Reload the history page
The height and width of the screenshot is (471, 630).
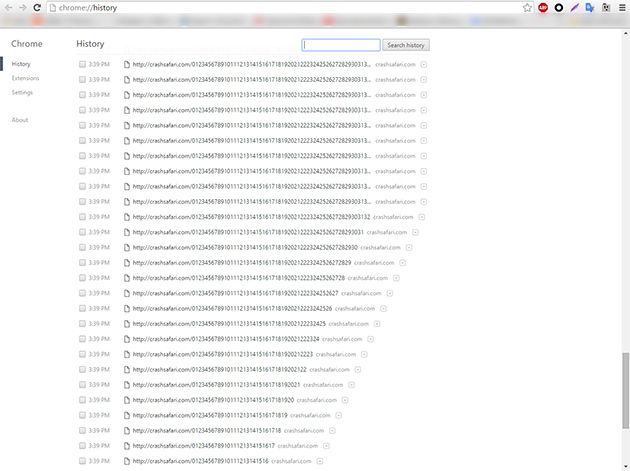click(37, 8)
